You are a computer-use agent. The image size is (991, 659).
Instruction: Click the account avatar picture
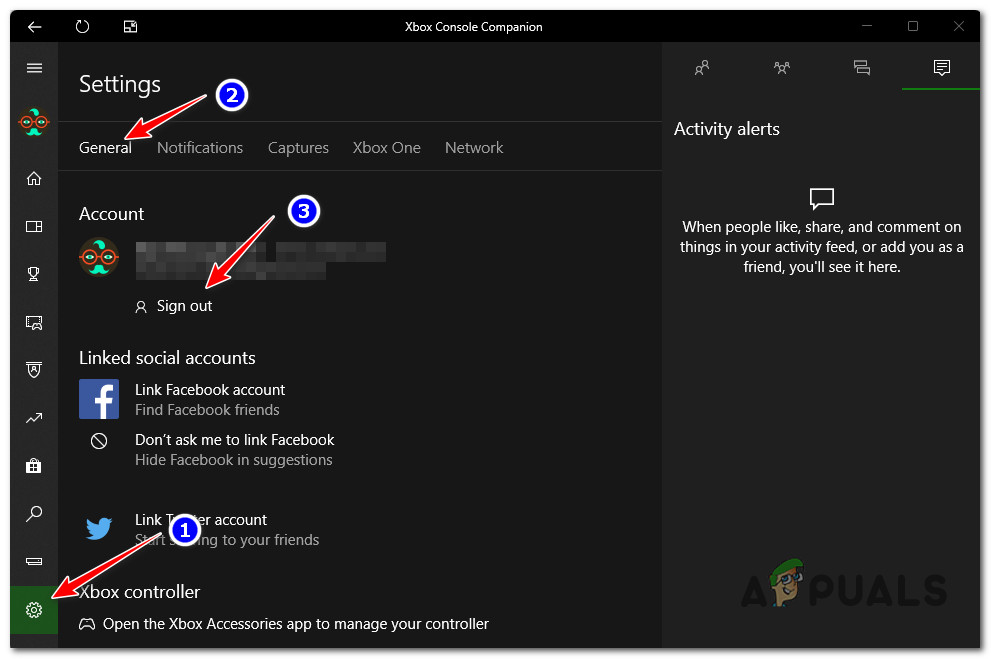coord(99,257)
